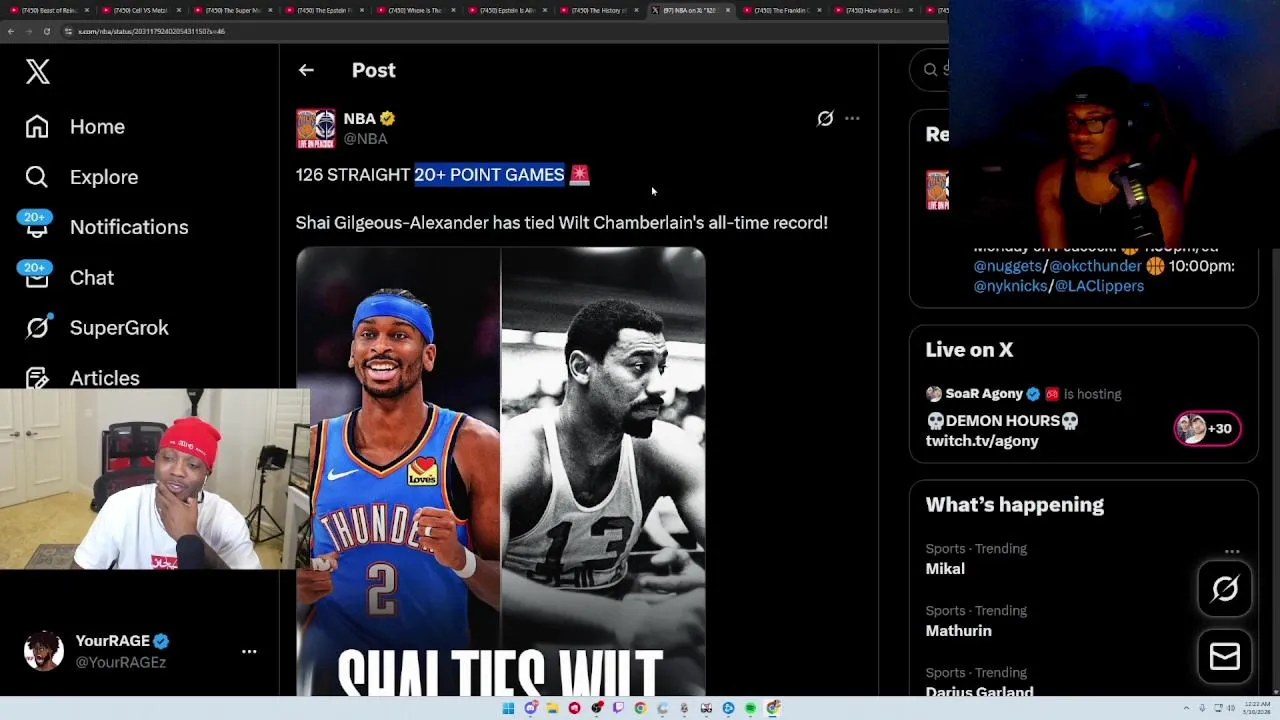The width and height of the screenshot is (1280, 720).
Task: Click the Grok explain icon on the post
Action: (x=825, y=118)
